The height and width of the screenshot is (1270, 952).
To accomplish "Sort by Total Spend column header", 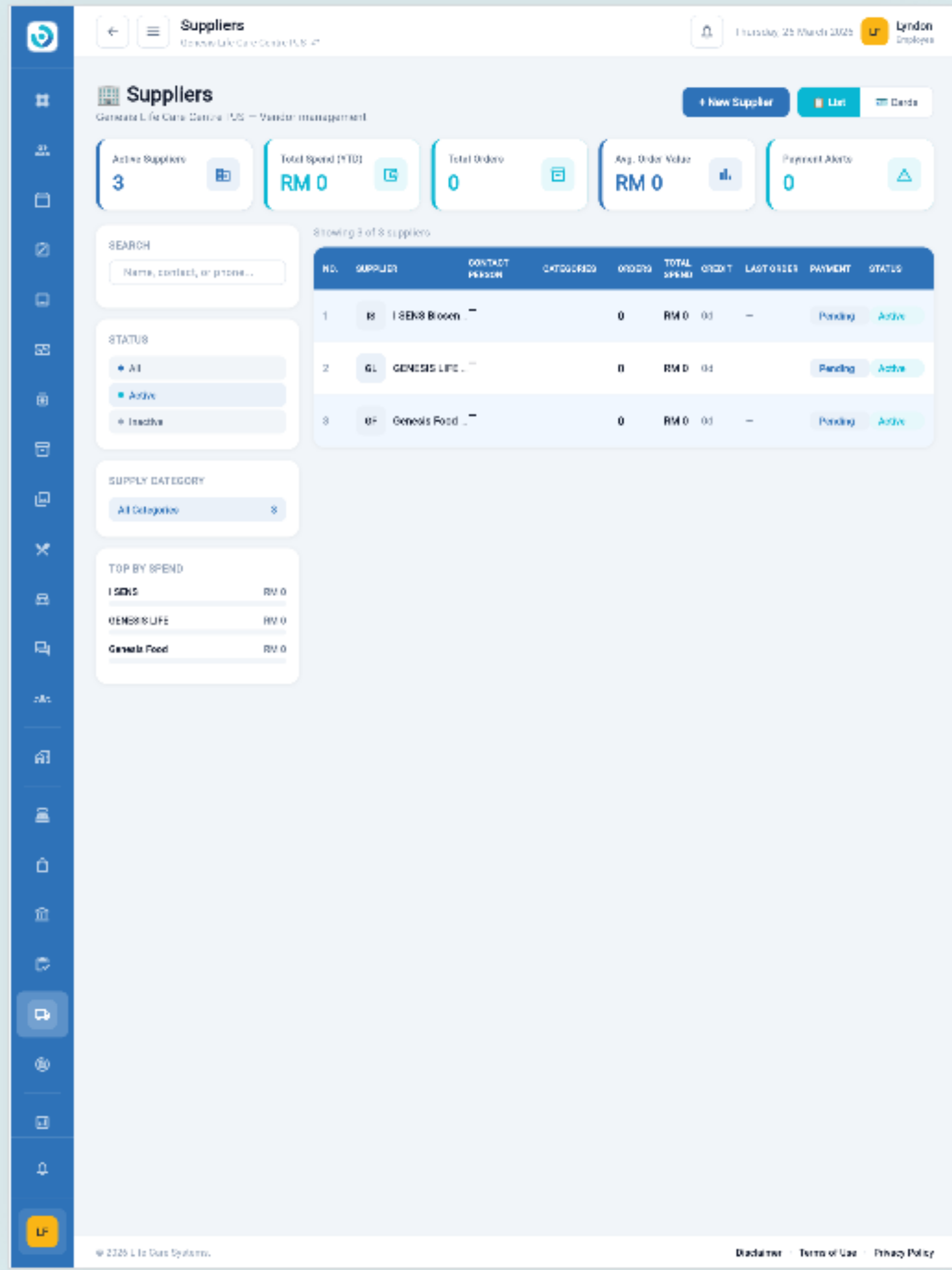I will click(678, 269).
